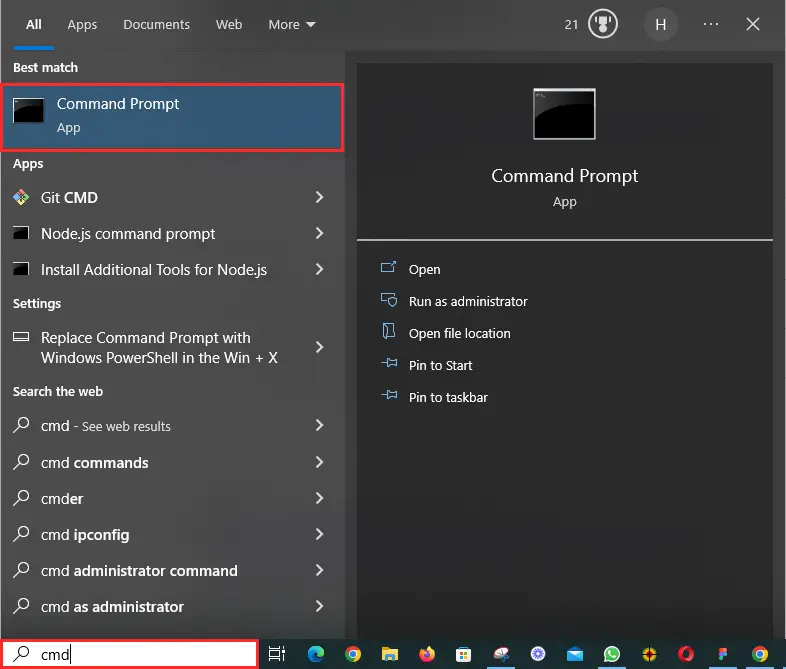Open the Mail app from the taskbar
The width and height of the screenshot is (786, 669).
point(575,654)
